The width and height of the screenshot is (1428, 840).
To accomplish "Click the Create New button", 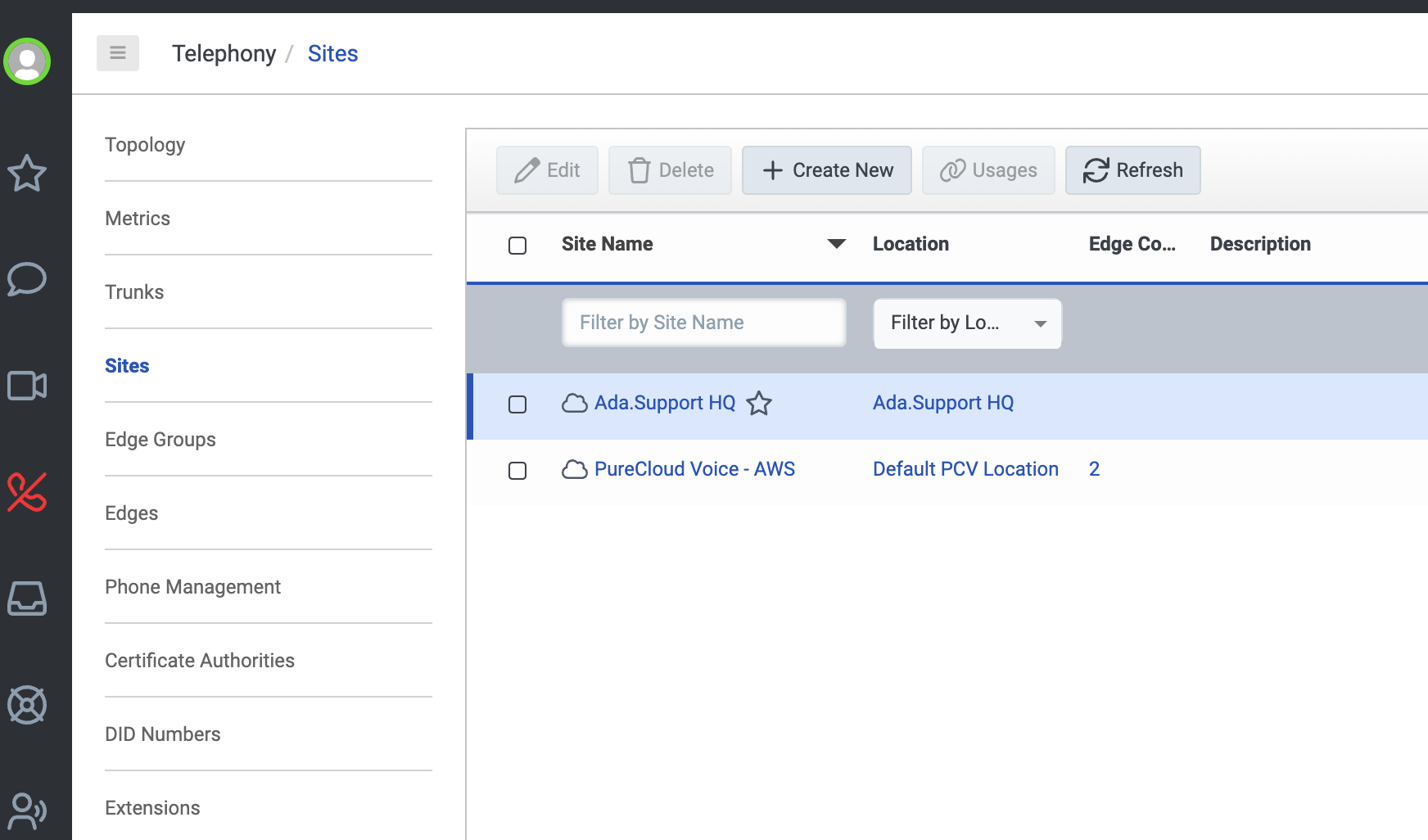I will (826, 170).
